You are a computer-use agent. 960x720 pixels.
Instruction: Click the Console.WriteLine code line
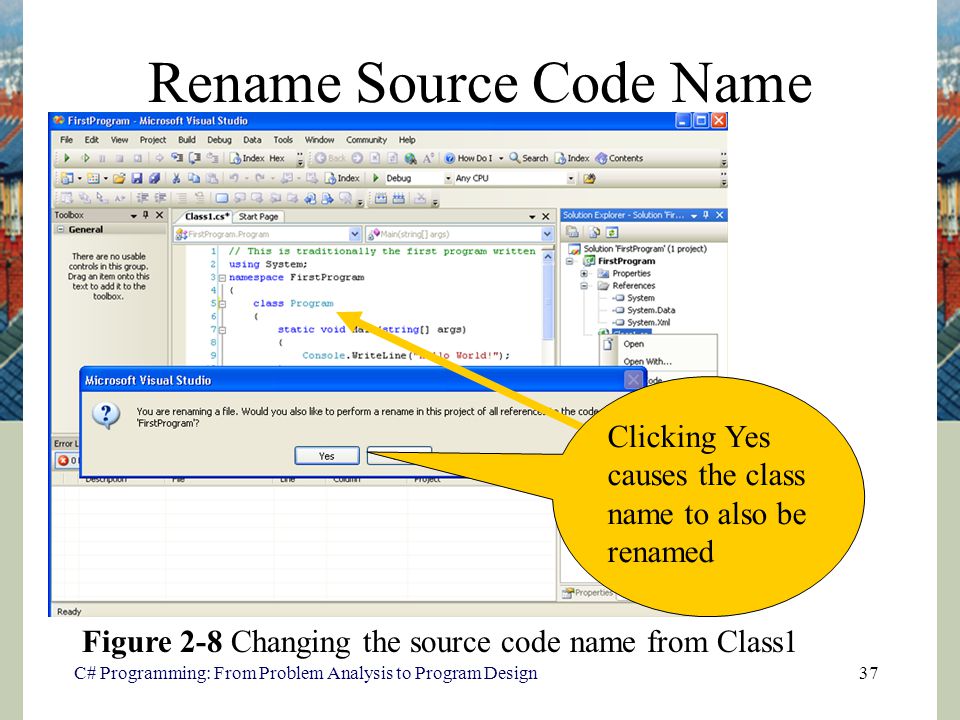[405, 355]
